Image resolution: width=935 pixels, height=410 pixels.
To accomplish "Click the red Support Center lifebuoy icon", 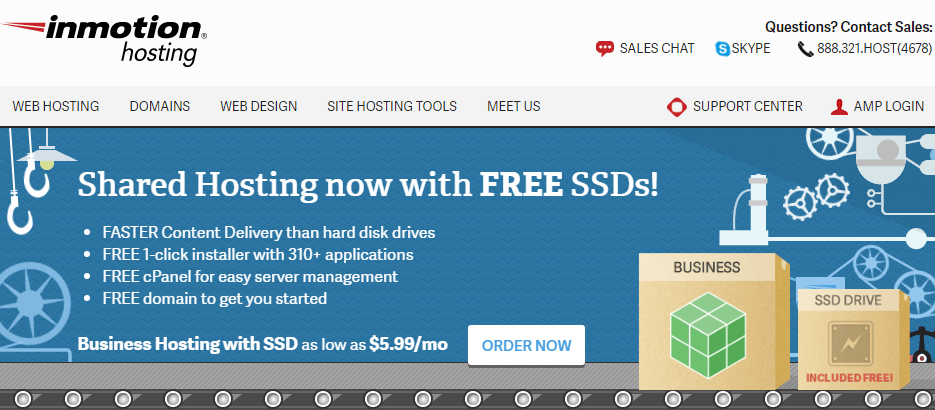I will 677,107.
